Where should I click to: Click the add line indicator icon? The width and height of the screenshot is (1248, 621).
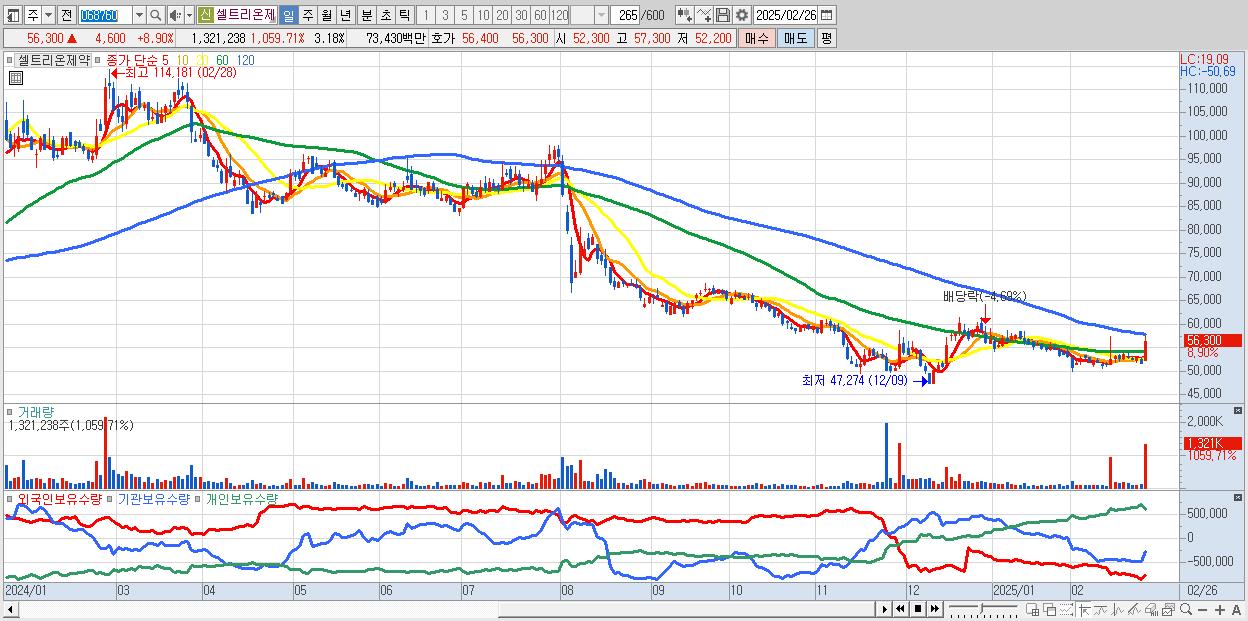704,15
